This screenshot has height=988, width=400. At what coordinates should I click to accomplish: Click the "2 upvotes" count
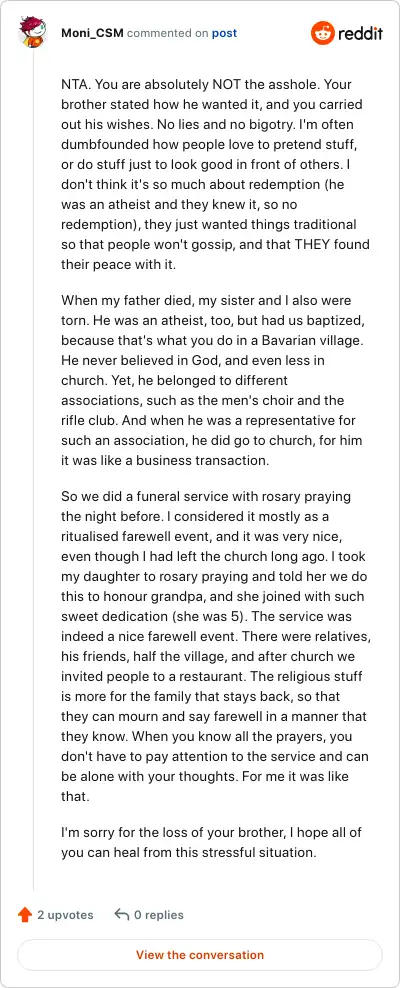pos(65,914)
